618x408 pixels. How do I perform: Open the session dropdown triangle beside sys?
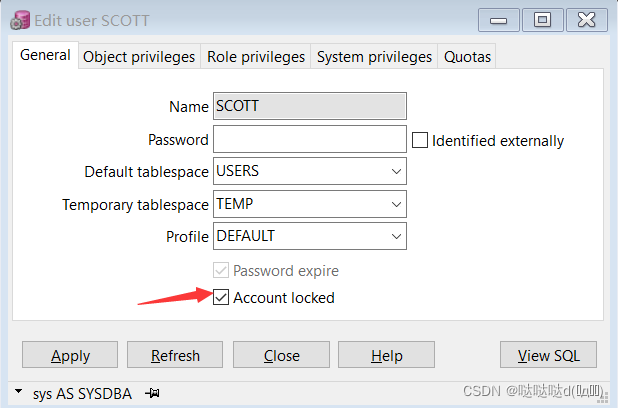tap(20, 393)
